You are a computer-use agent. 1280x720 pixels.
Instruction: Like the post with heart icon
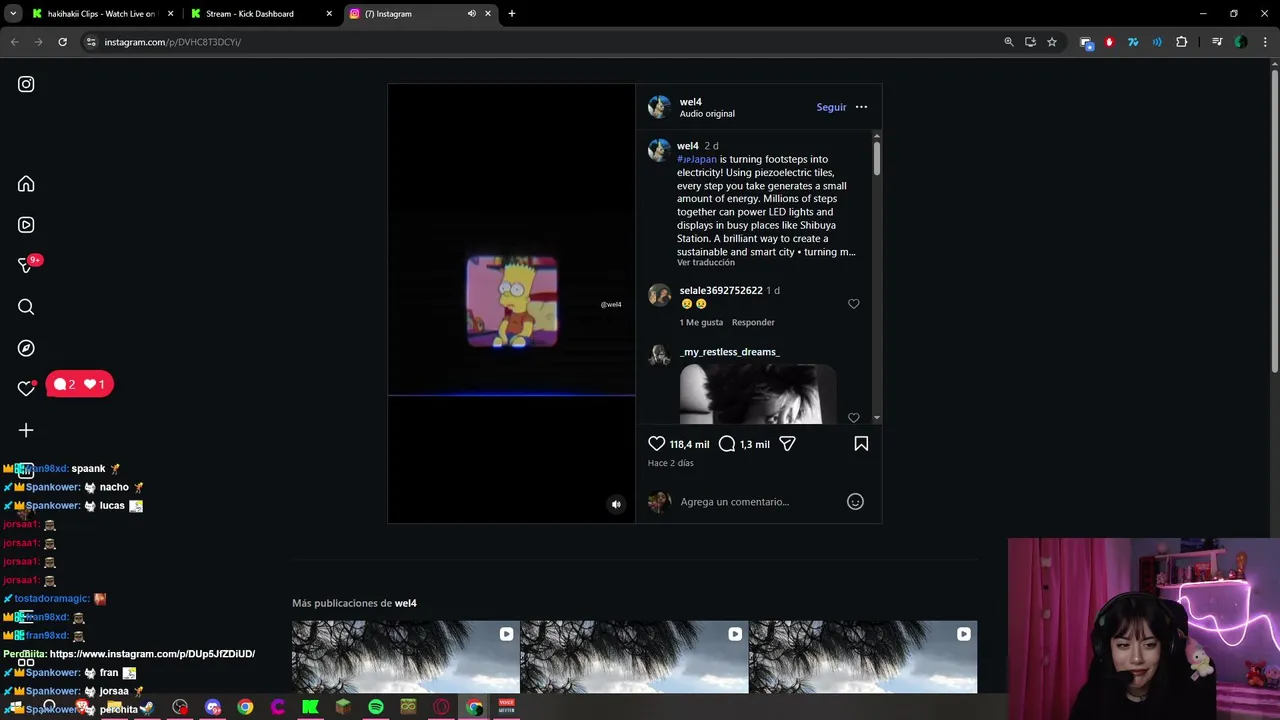pos(656,444)
